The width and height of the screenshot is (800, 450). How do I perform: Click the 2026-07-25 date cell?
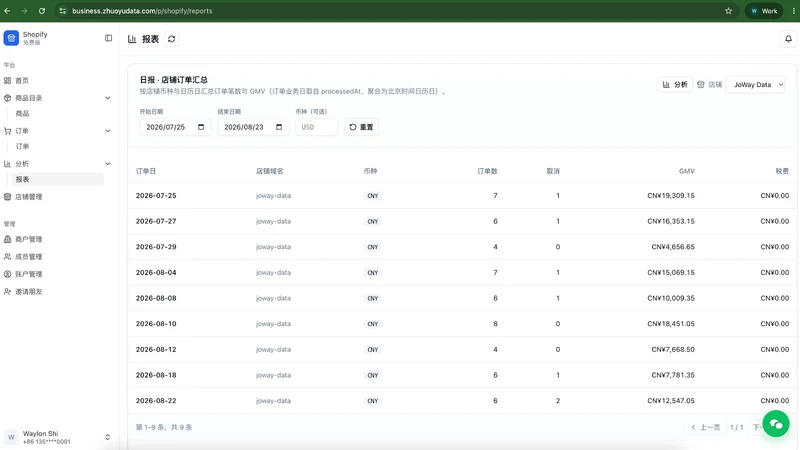(x=156, y=196)
